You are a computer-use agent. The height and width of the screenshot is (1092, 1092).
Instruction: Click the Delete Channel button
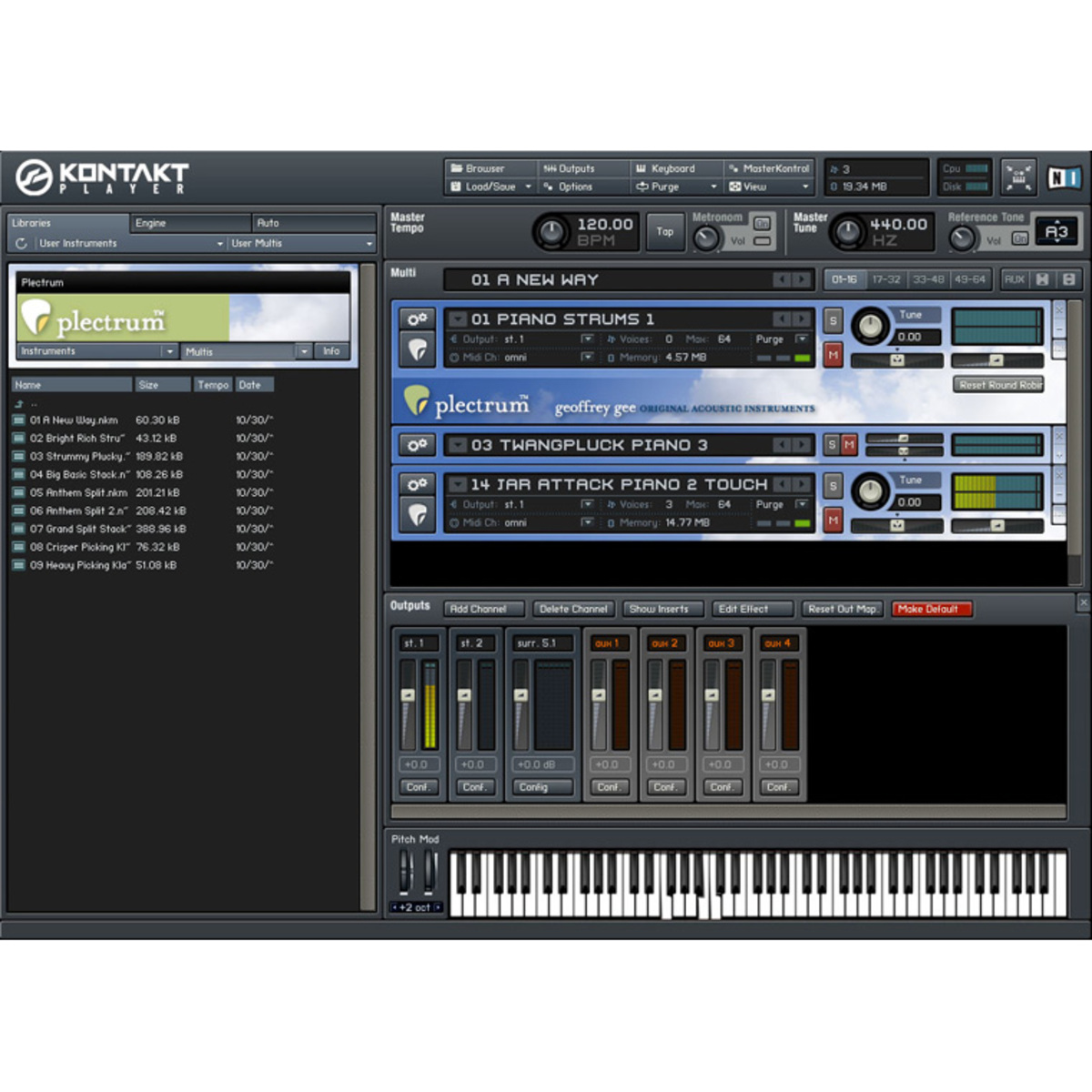point(573,609)
